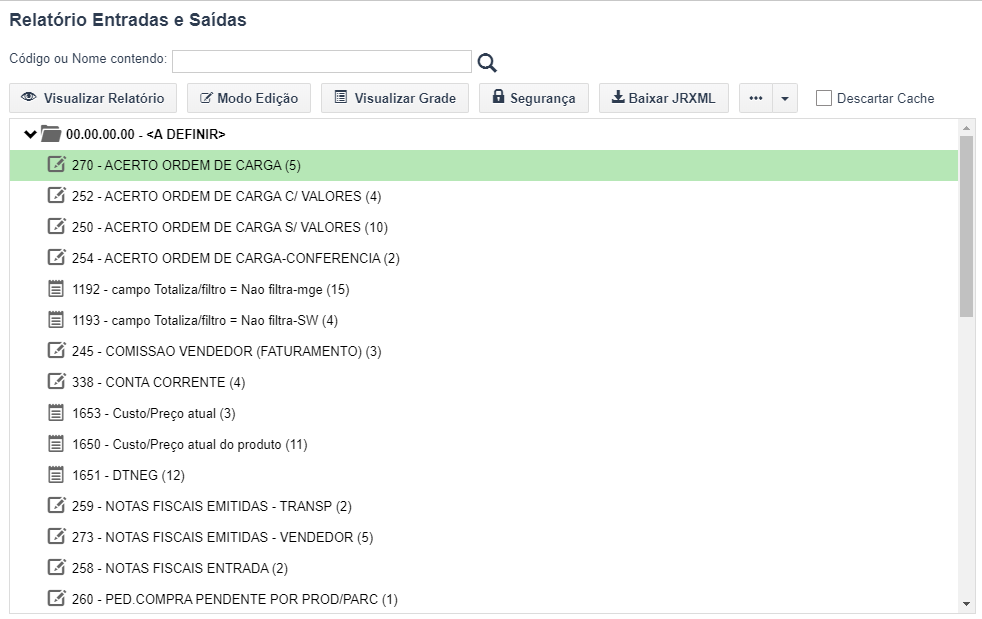This screenshot has width=982, height=619.
Task: Open Modo Edição
Action: pyautogui.click(x=249, y=98)
